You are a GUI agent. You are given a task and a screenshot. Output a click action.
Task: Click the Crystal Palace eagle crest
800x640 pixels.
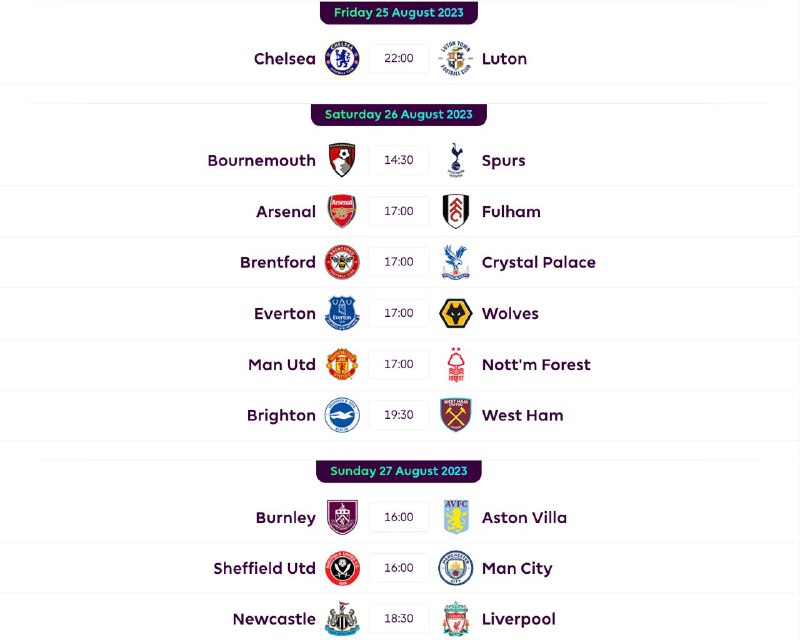click(x=455, y=263)
